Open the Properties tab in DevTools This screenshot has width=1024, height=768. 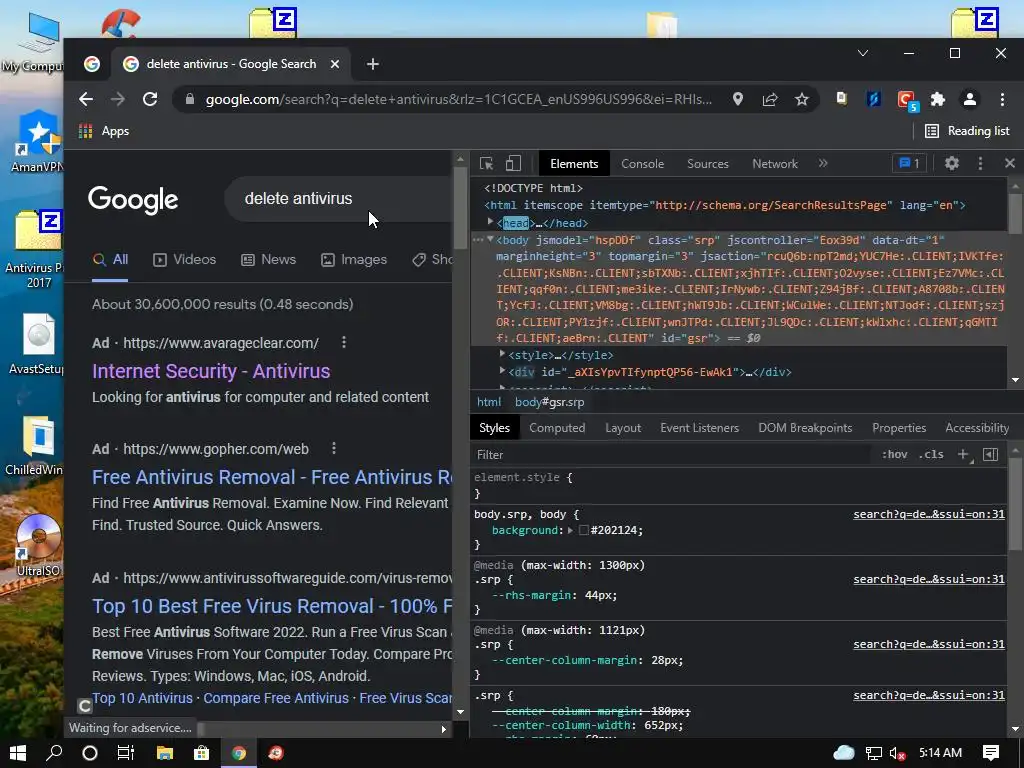899,428
